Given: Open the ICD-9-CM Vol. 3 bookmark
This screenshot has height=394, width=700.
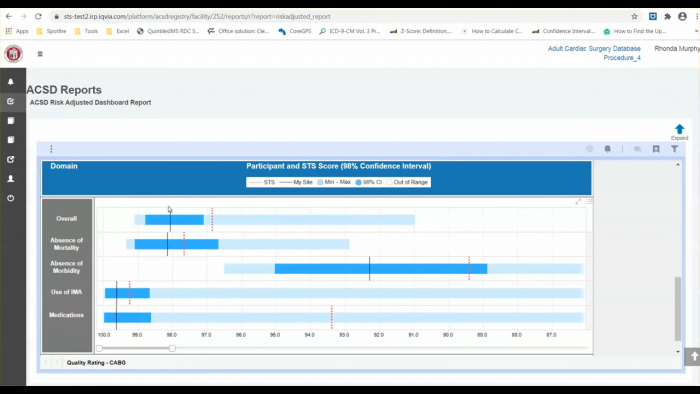Looking at the screenshot, I should tap(350, 31).
